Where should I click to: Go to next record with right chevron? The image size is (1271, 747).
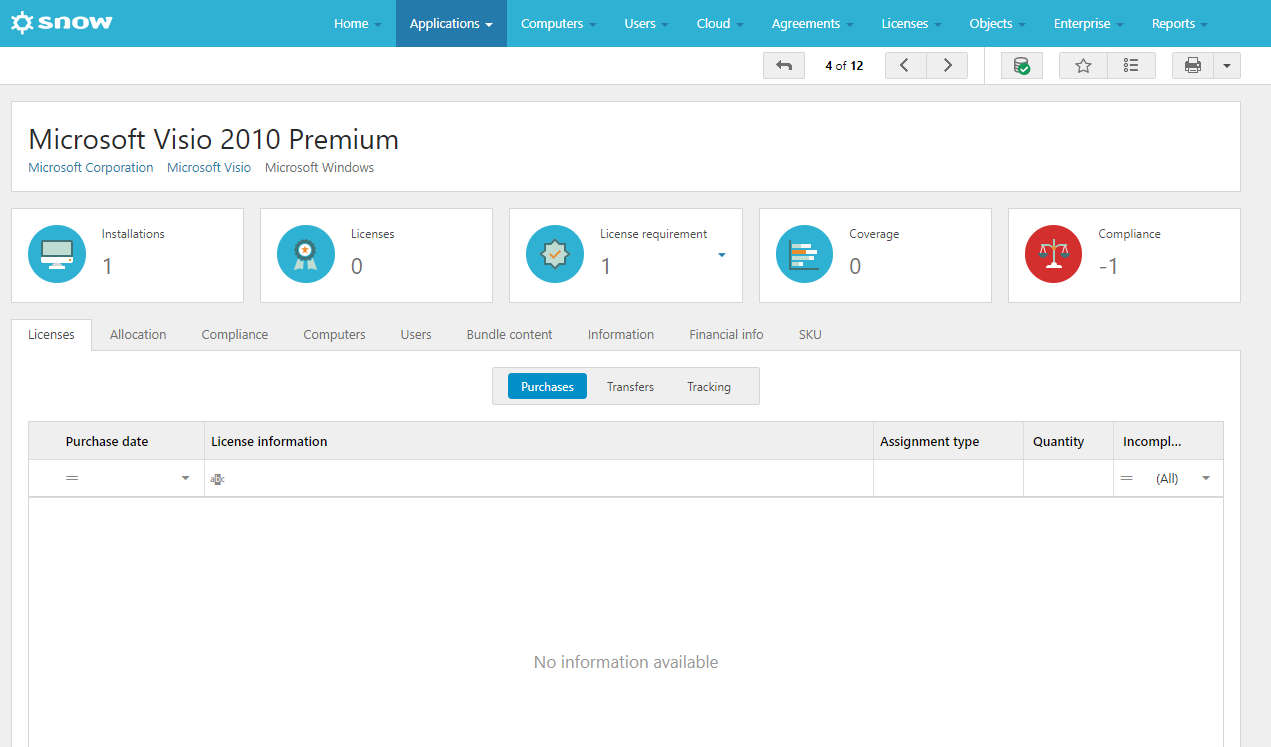click(x=947, y=66)
